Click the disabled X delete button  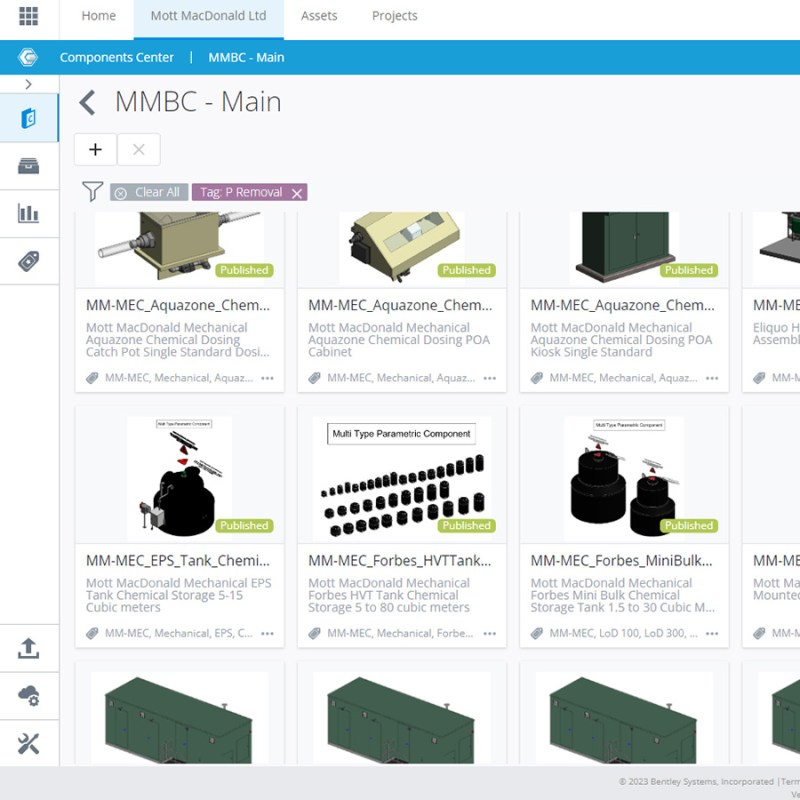[139, 149]
